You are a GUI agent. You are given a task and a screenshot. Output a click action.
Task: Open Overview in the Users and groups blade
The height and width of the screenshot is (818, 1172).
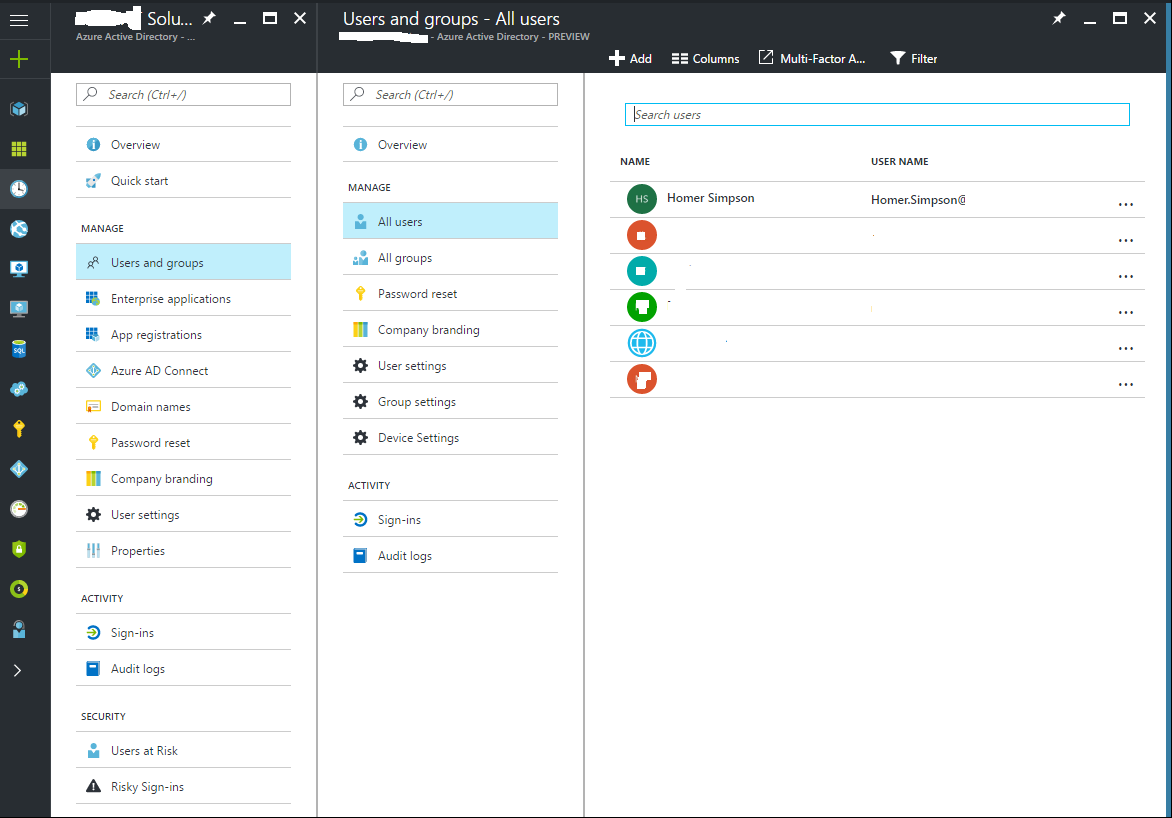pyautogui.click(x=450, y=144)
